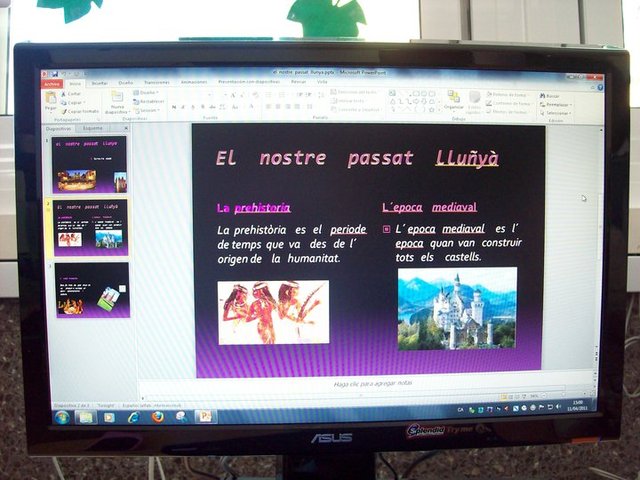The width and height of the screenshot is (640, 480).
Task: Click the notes field 'Haga clic para agregar notas'
Action: point(373,384)
